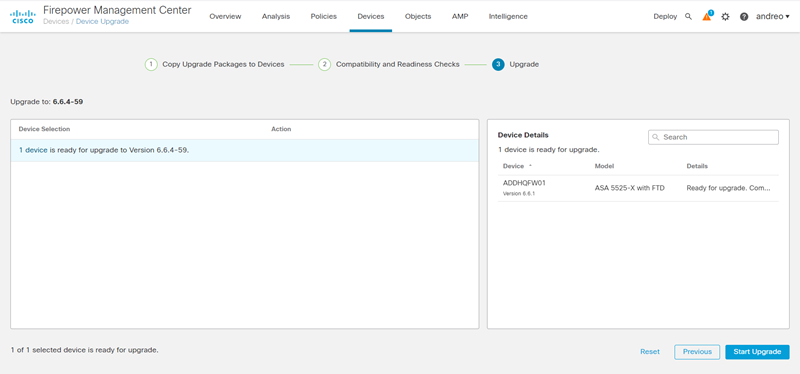800x374 pixels.
Task: Go to Compatibility and Readiness Checks step
Action: [397, 64]
